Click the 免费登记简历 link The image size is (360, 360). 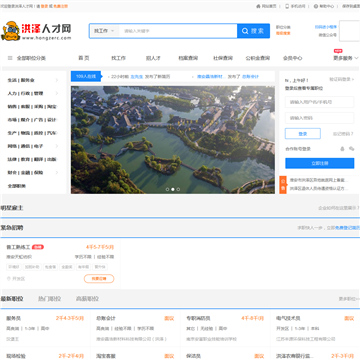[x=347, y=228]
